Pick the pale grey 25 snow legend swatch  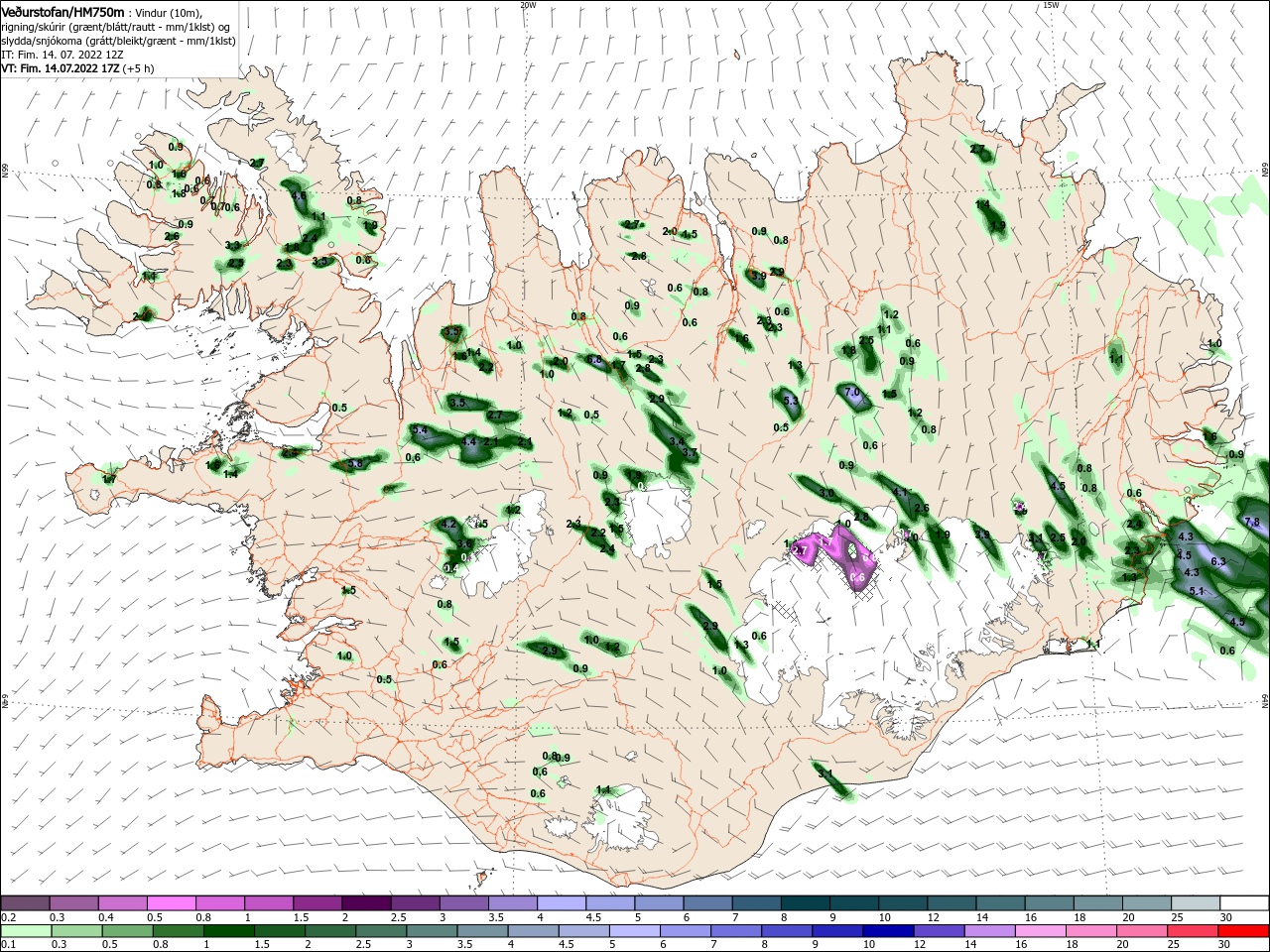point(1196,903)
